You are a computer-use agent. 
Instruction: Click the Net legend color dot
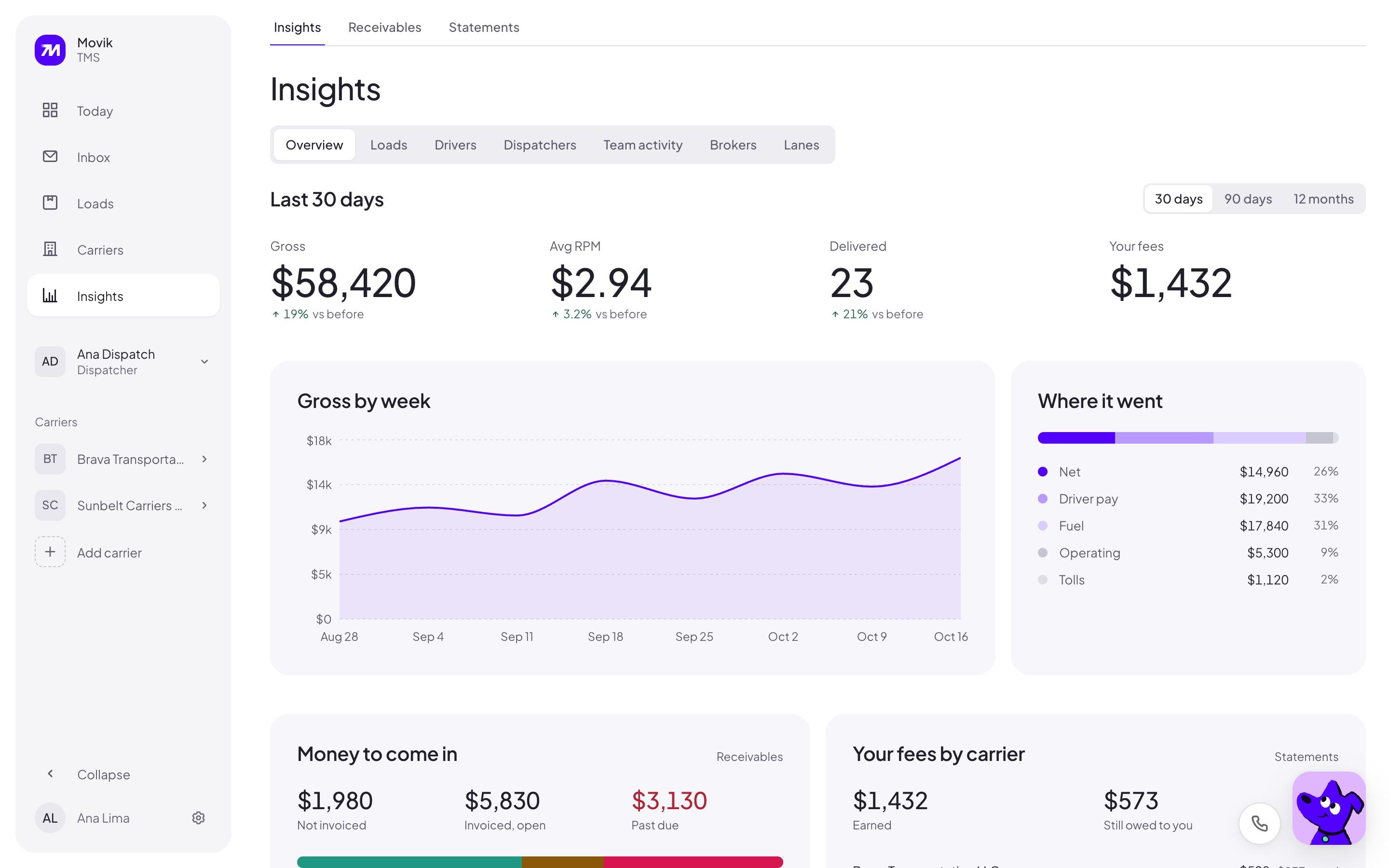tap(1043, 471)
